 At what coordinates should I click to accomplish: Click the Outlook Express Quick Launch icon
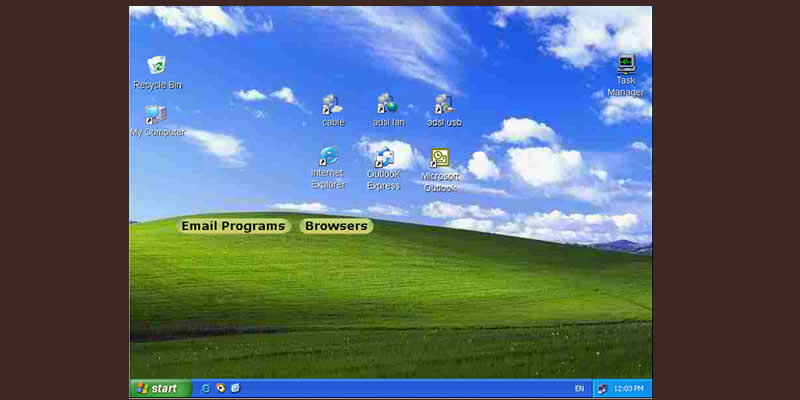coord(235,388)
